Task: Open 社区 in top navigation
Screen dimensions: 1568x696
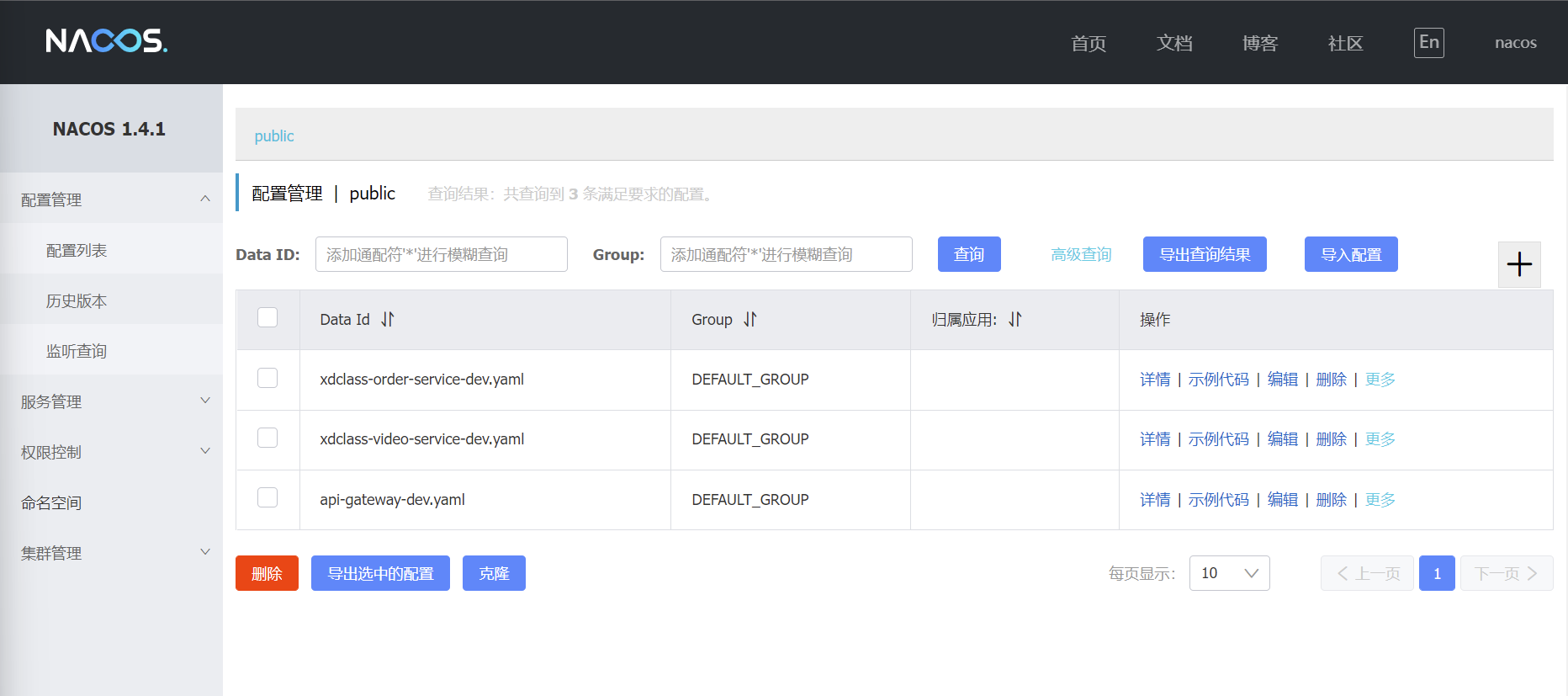Action: pos(1345,43)
